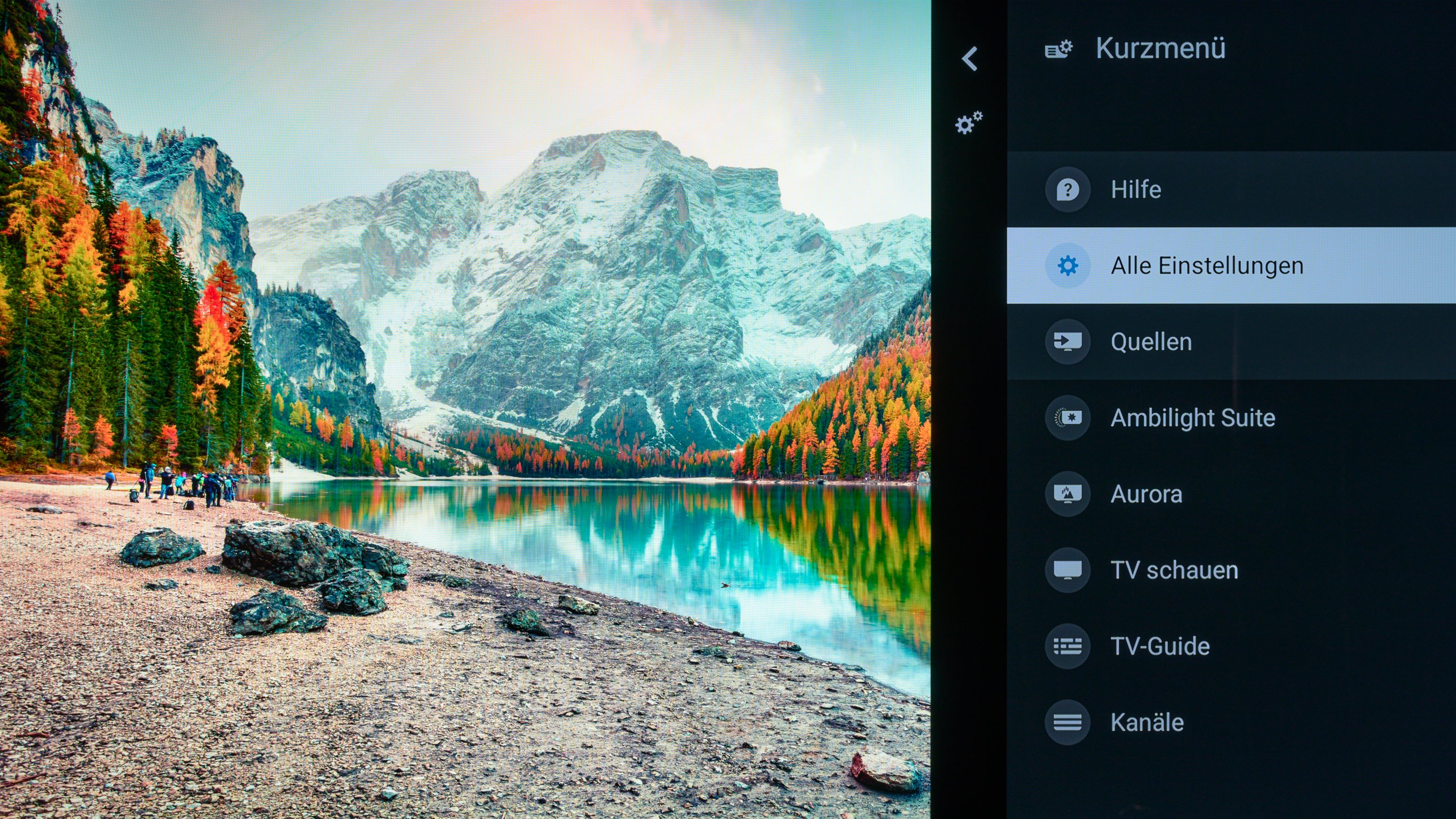Click the Quellen input source icon
Viewport: 1456px width, 819px height.
[1067, 342]
